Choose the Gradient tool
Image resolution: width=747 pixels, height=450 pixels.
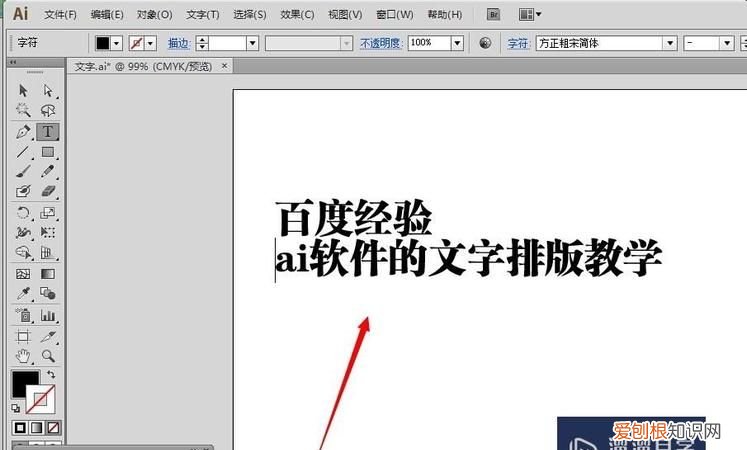pyautogui.click(x=48, y=274)
